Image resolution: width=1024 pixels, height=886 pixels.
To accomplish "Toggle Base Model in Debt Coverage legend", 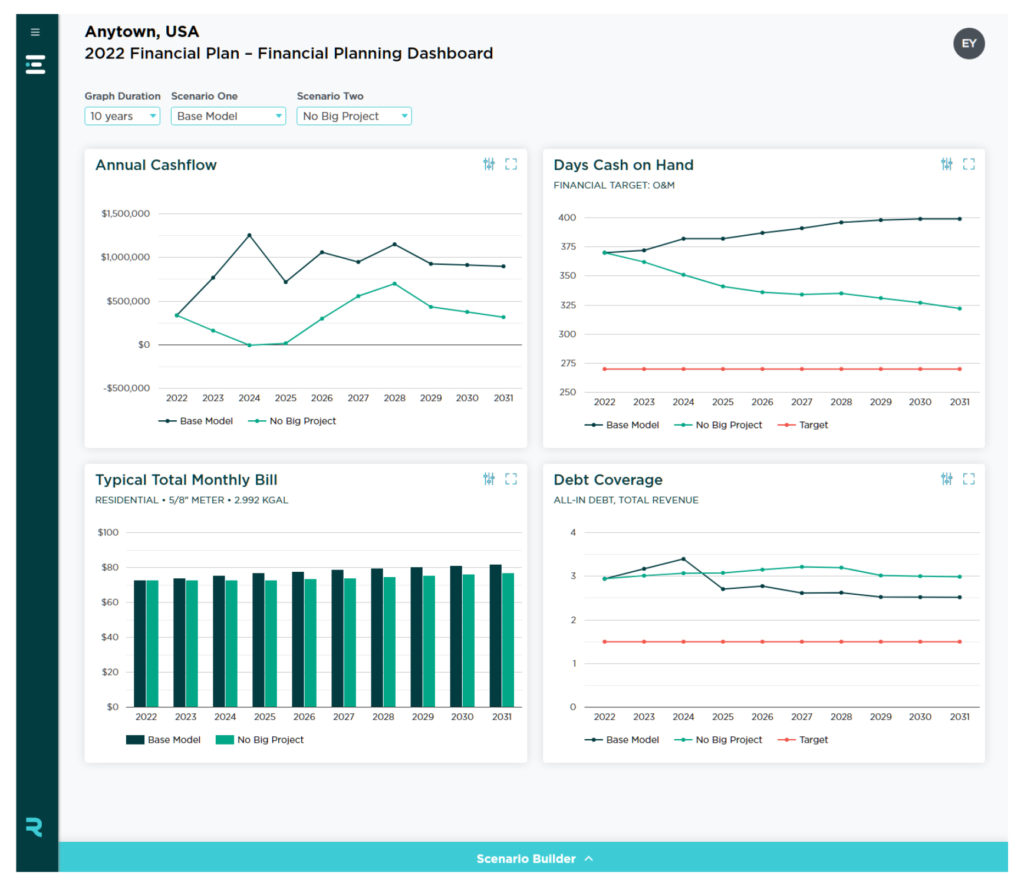I will (622, 740).
